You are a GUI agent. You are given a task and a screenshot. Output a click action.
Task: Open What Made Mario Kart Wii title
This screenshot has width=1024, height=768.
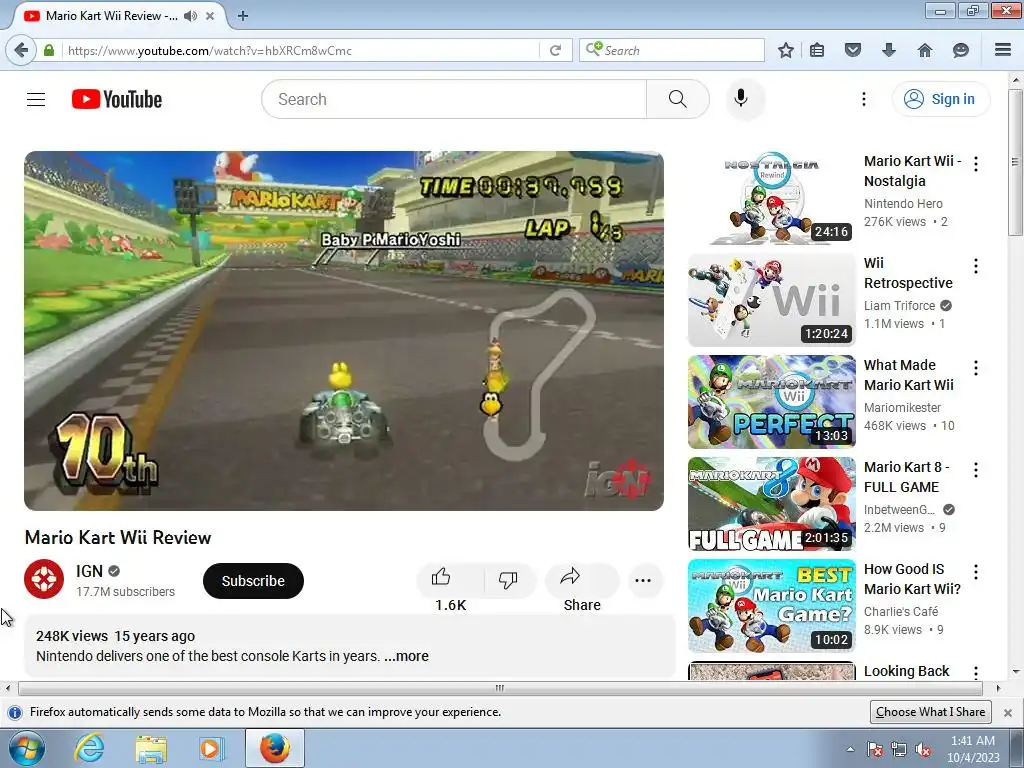[908, 375]
